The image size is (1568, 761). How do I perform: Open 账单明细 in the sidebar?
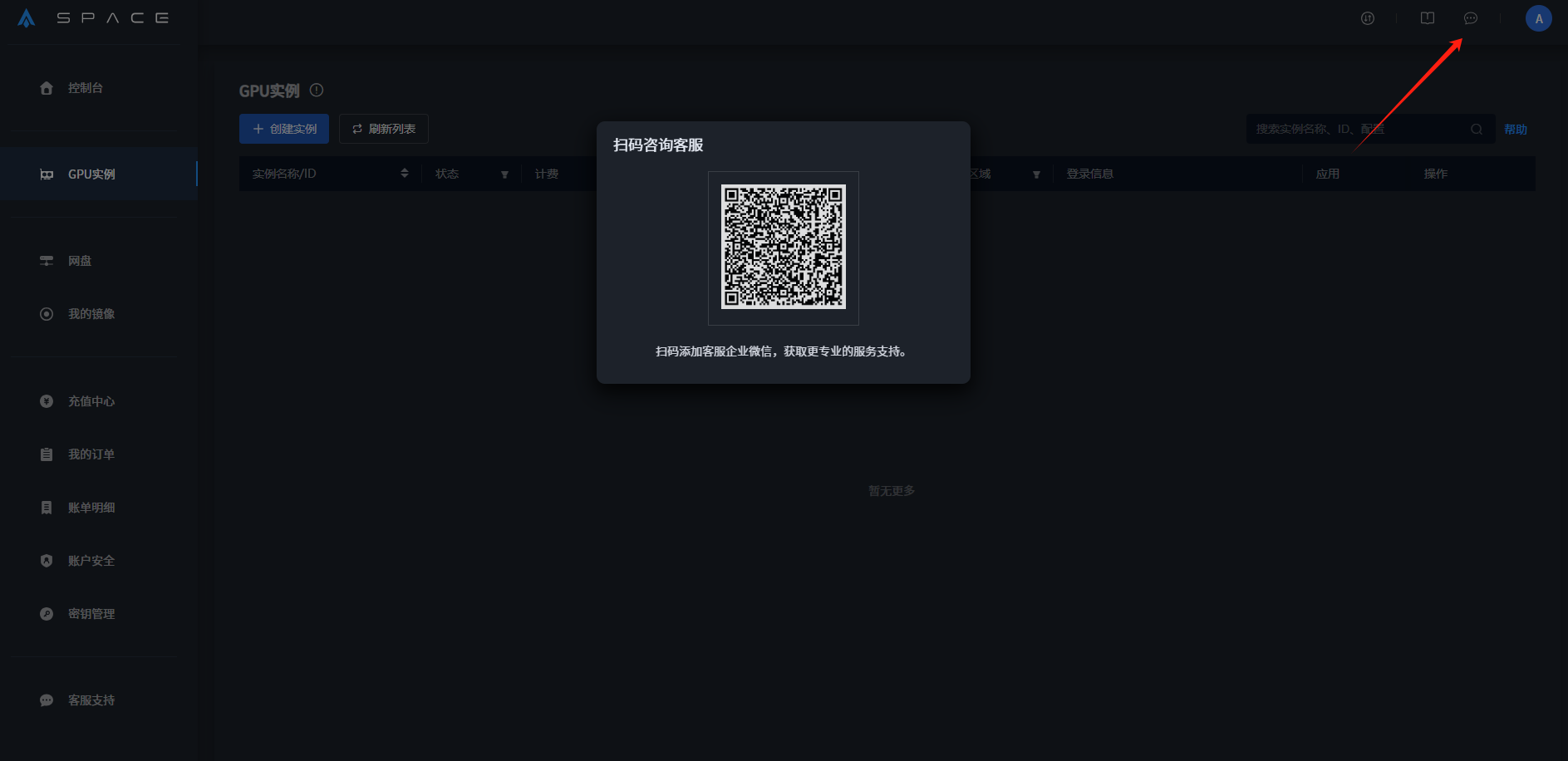tap(91, 508)
